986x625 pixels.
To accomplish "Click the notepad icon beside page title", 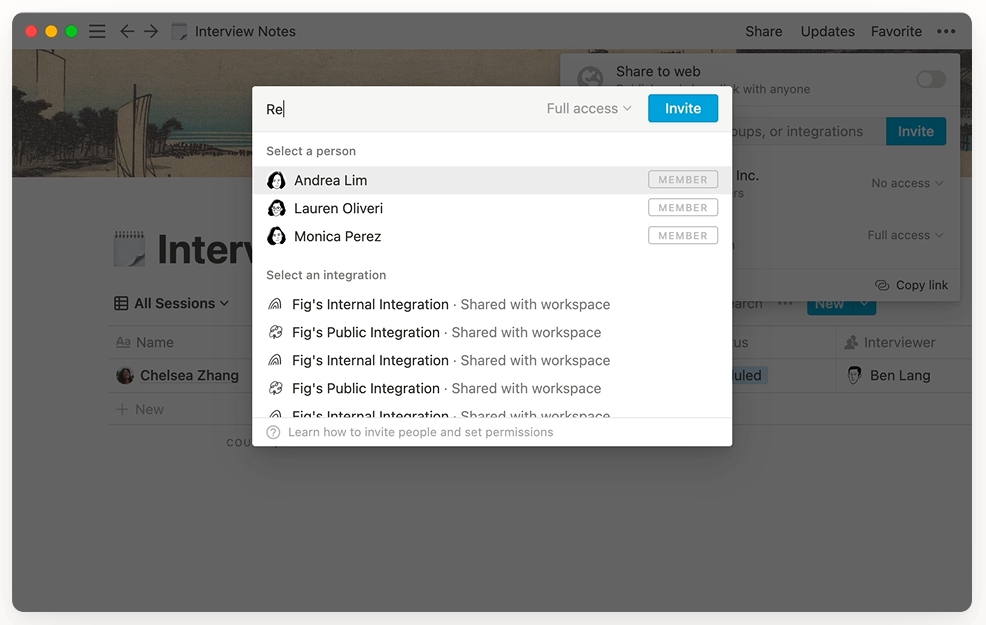I will 130,249.
